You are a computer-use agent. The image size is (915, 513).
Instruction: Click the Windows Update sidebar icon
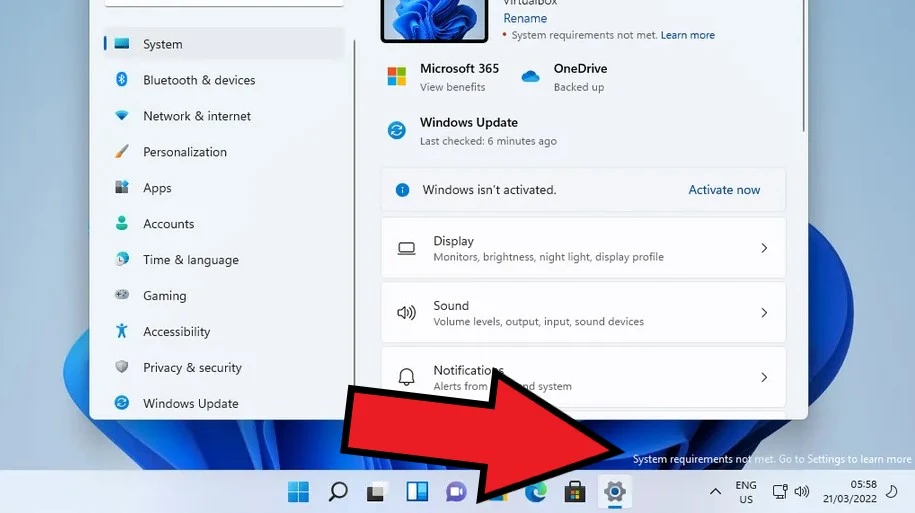[121, 403]
